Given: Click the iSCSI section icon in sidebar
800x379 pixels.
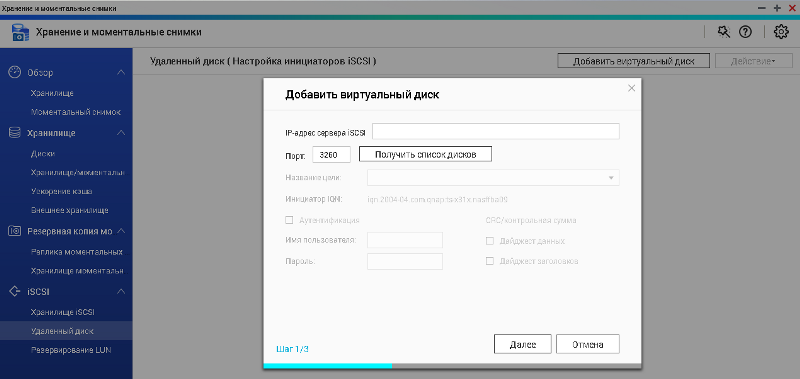Looking at the screenshot, I should coord(15,291).
